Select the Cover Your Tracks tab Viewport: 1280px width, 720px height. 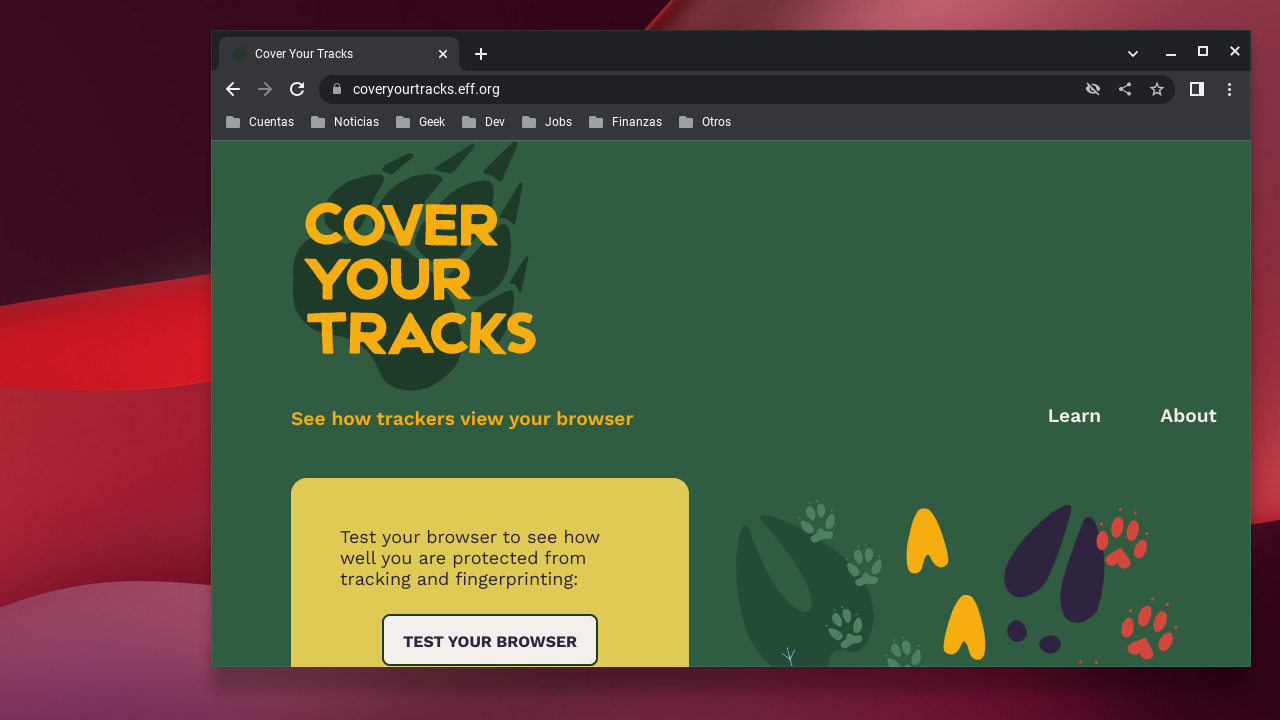(330, 54)
